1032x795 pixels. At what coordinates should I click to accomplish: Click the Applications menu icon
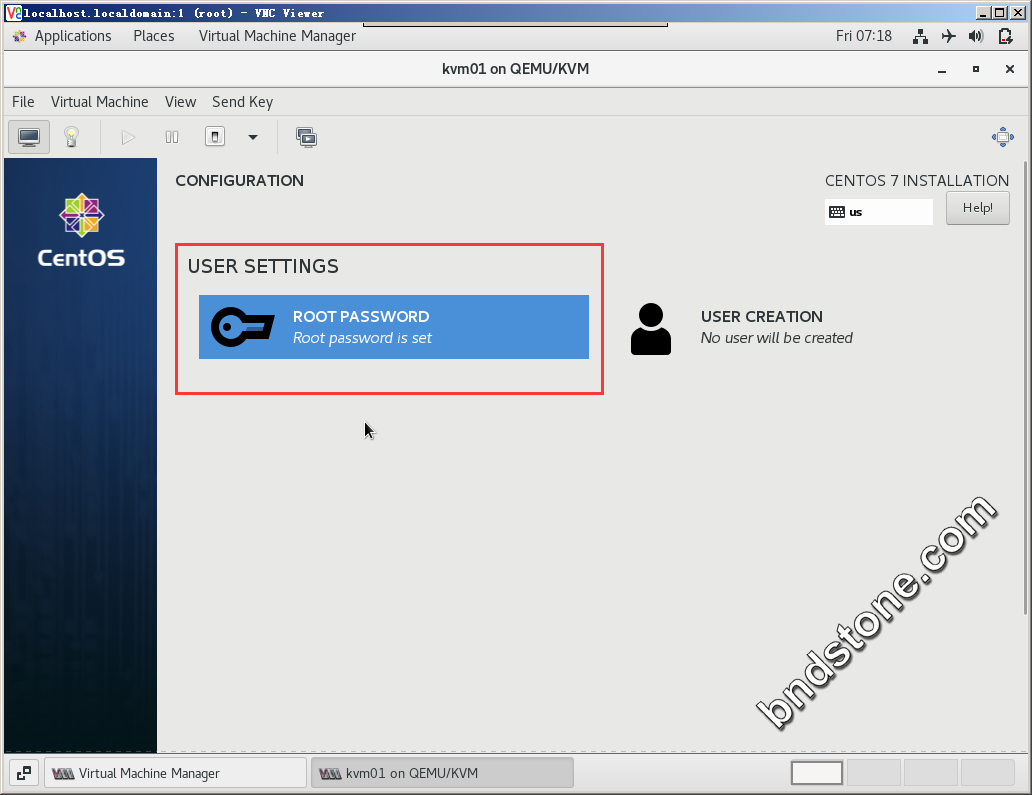tap(19, 36)
